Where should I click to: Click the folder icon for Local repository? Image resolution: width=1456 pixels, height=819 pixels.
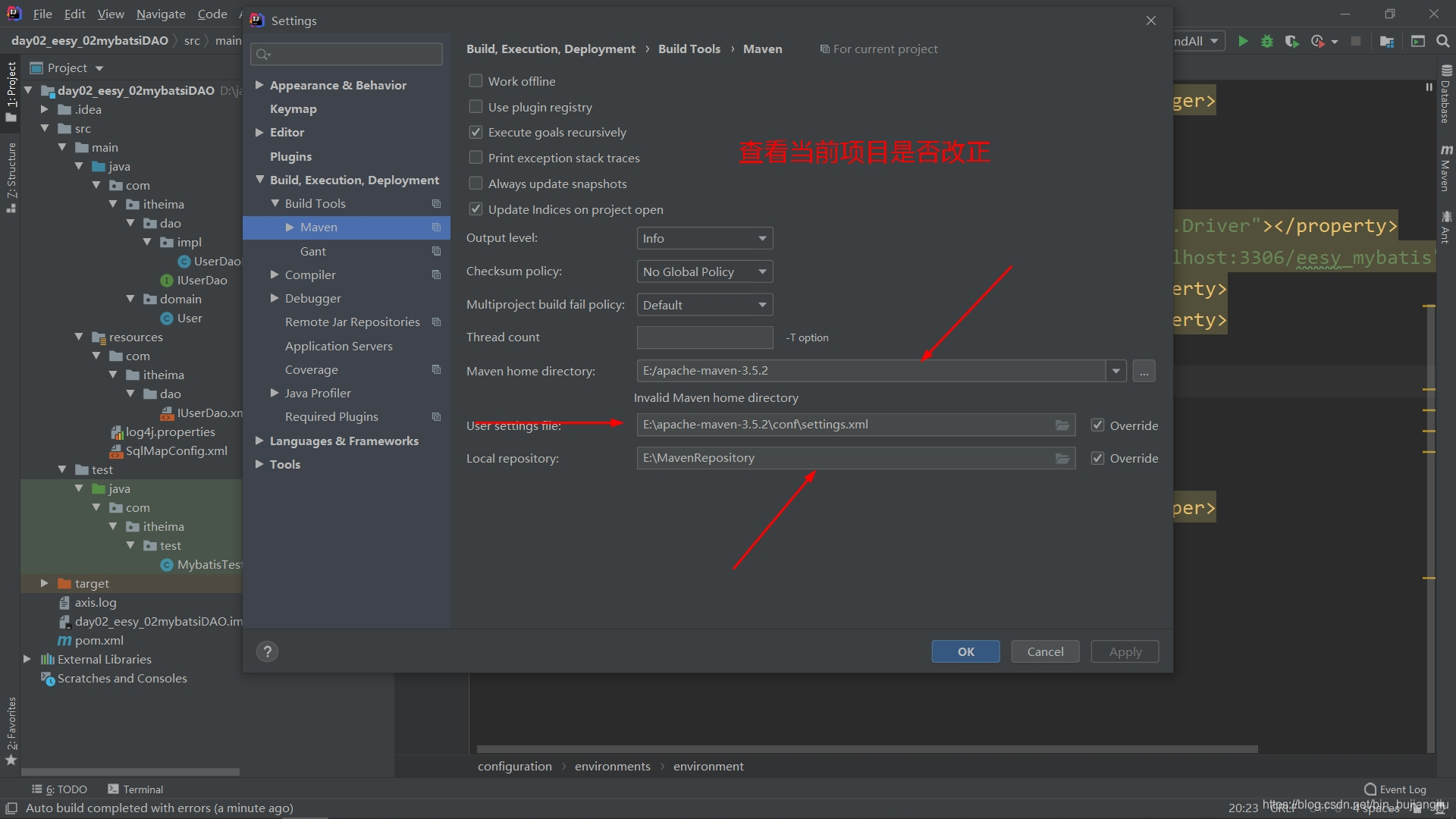tap(1062, 458)
